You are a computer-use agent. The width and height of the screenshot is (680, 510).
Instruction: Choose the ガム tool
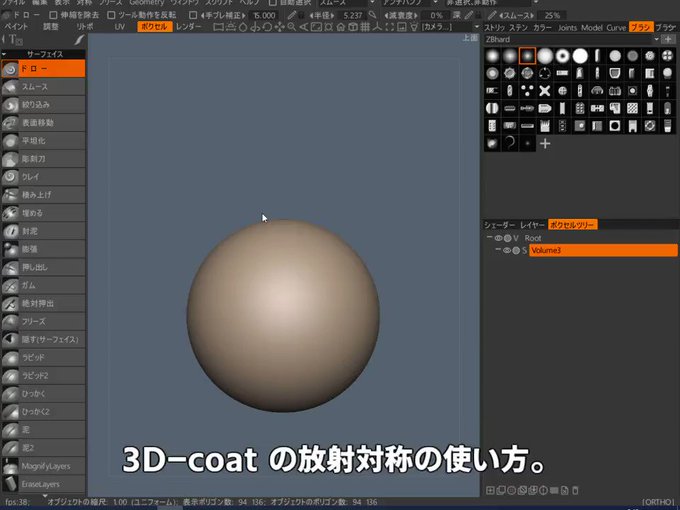[43, 285]
